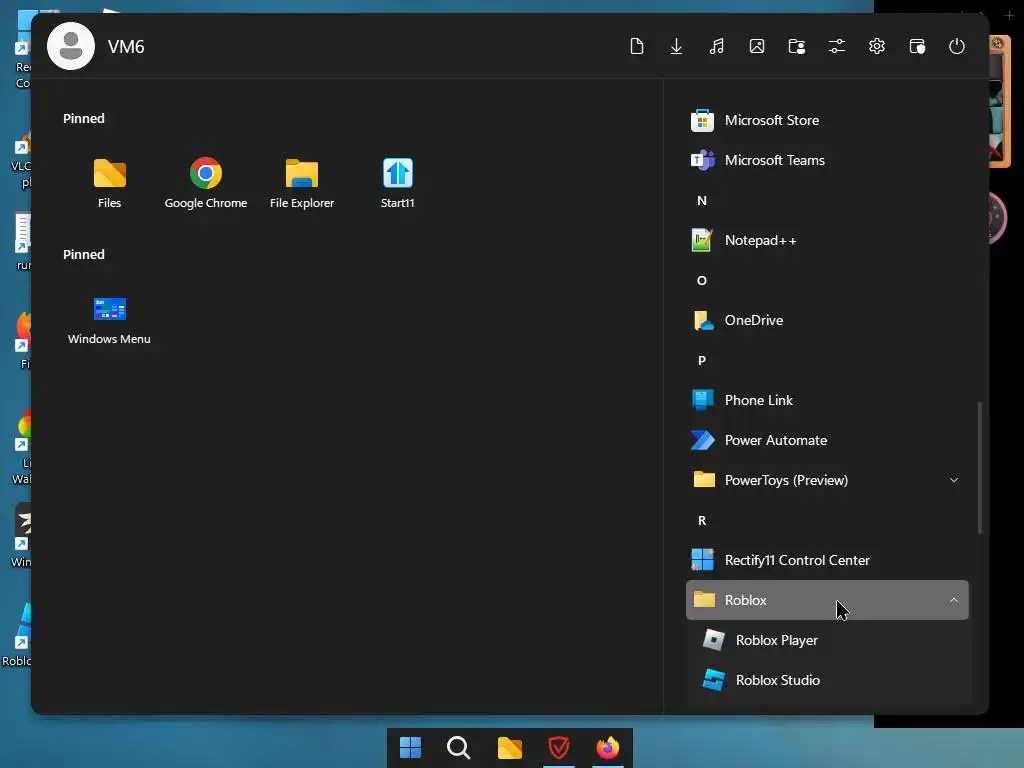Image resolution: width=1024 pixels, height=768 pixels.
Task: Open Music shortcut icon in header
Action: coord(716,46)
